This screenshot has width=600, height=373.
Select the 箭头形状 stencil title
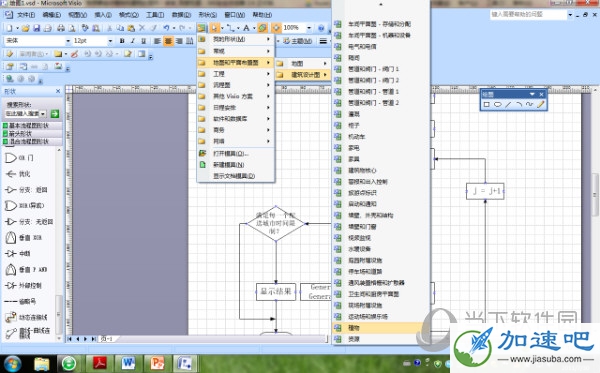(32, 134)
